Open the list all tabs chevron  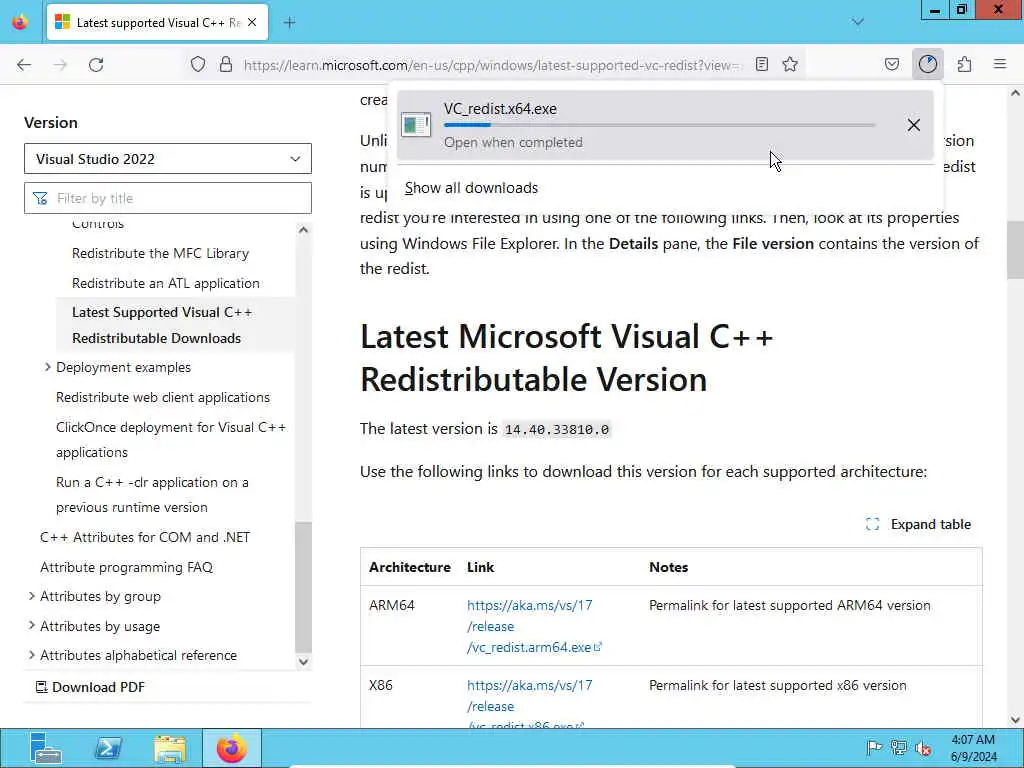[x=857, y=22]
